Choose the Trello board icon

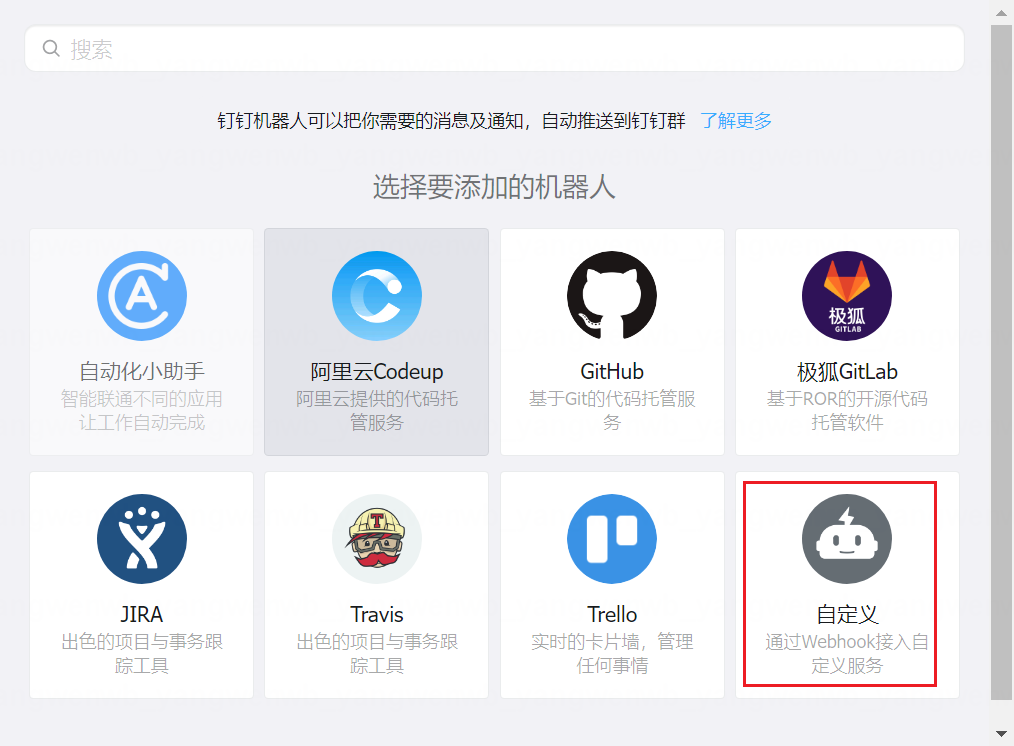coord(611,539)
